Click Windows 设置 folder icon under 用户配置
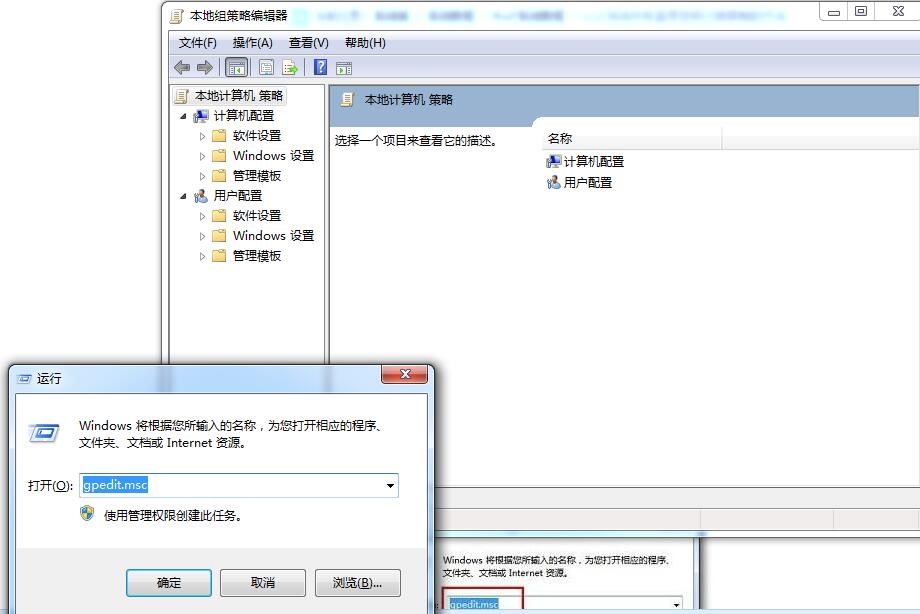 coord(219,235)
